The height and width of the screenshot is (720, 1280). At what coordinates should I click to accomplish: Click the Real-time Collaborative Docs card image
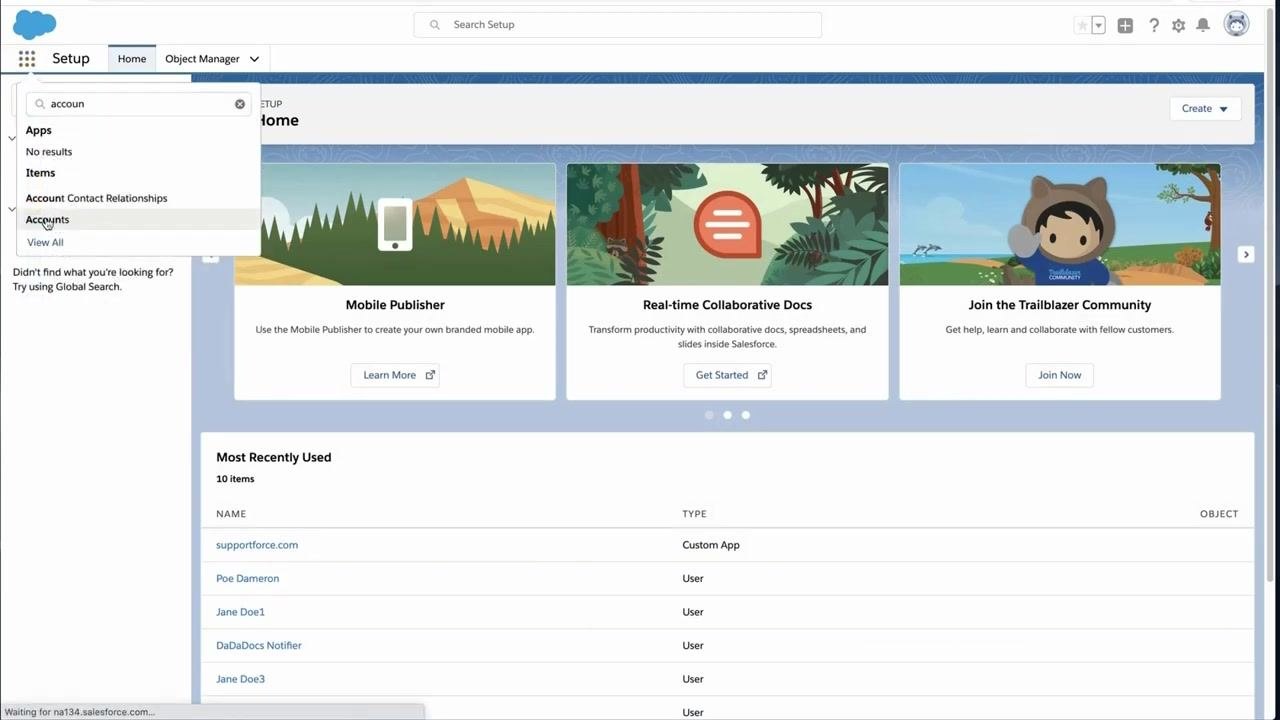click(727, 225)
